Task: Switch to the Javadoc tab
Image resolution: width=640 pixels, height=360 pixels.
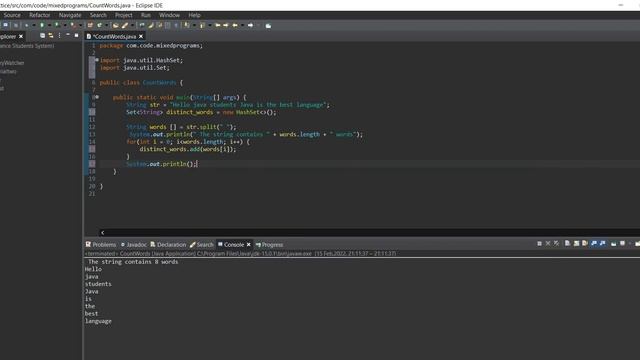Action: 133,244
